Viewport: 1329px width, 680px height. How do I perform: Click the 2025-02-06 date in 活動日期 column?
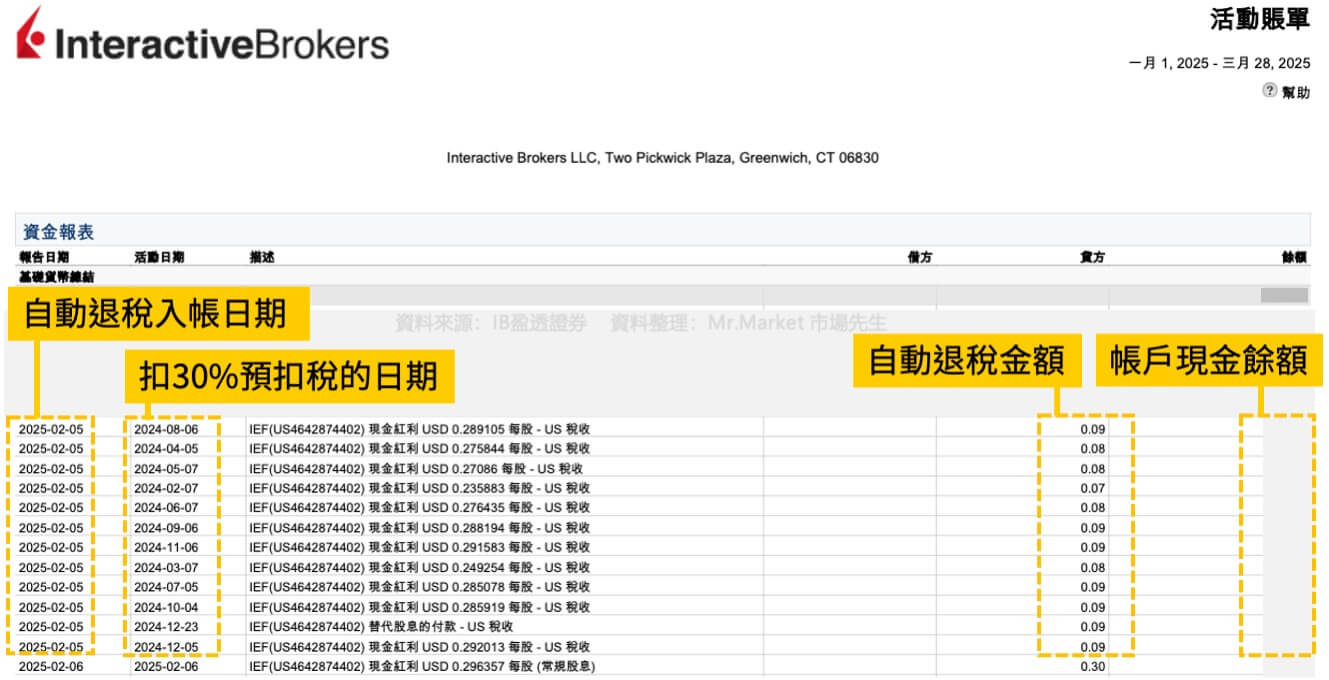pos(166,666)
